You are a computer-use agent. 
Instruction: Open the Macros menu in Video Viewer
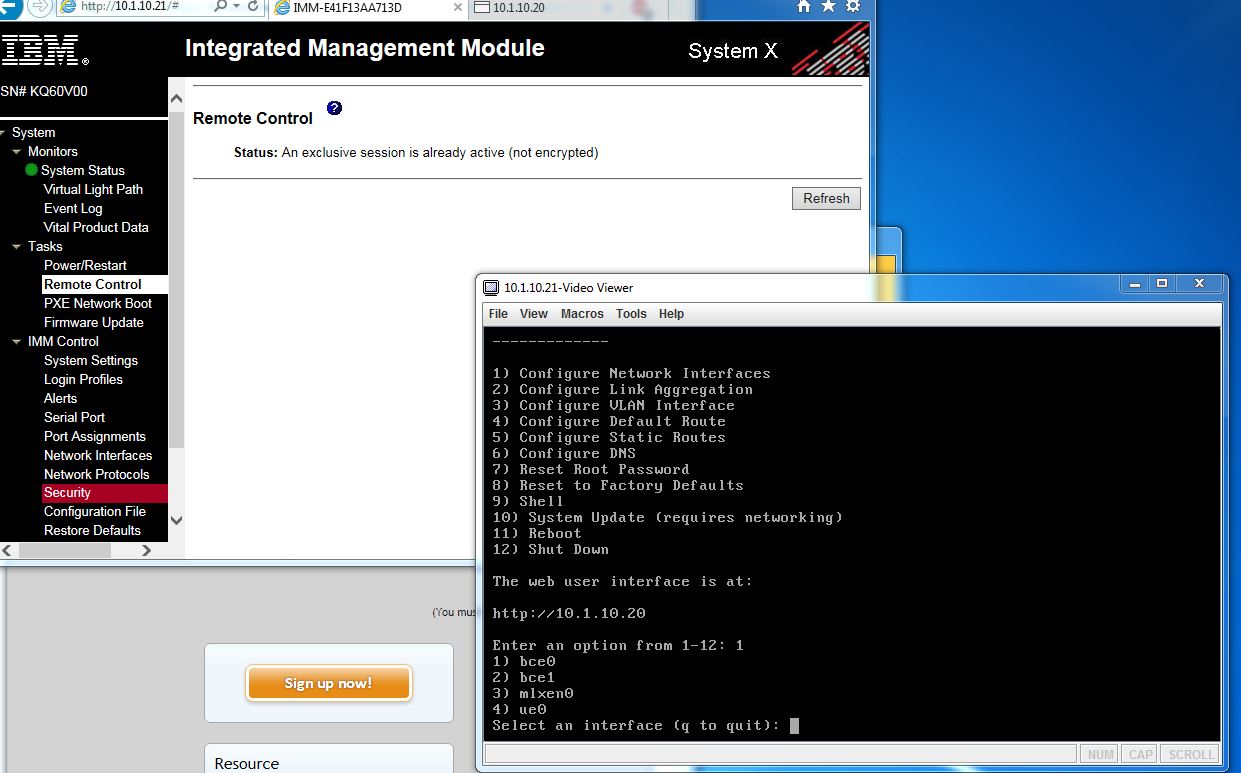(x=582, y=314)
